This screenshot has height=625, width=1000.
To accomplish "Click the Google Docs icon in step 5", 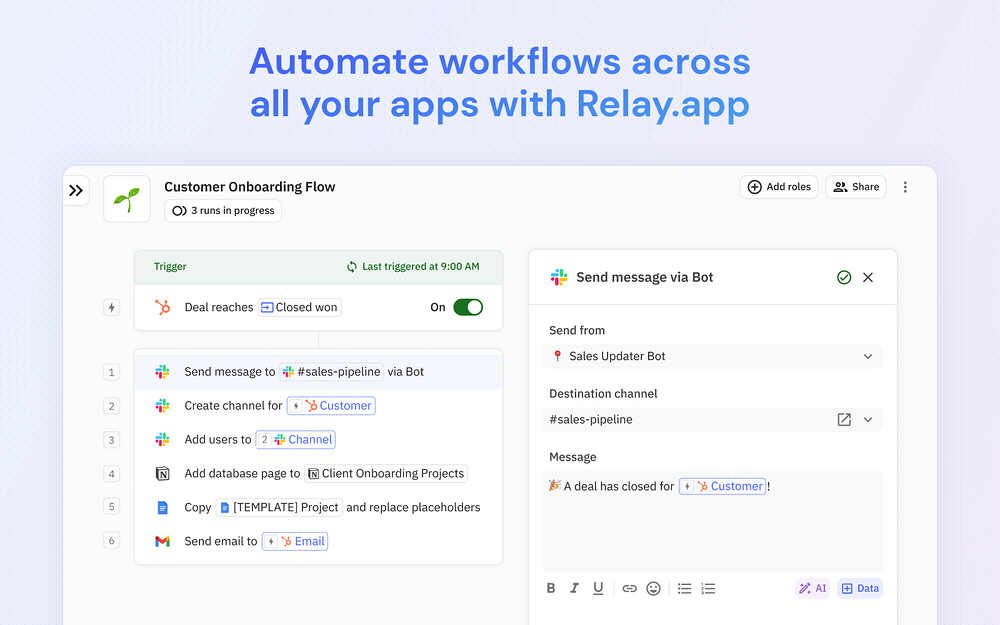I will pos(163,508).
